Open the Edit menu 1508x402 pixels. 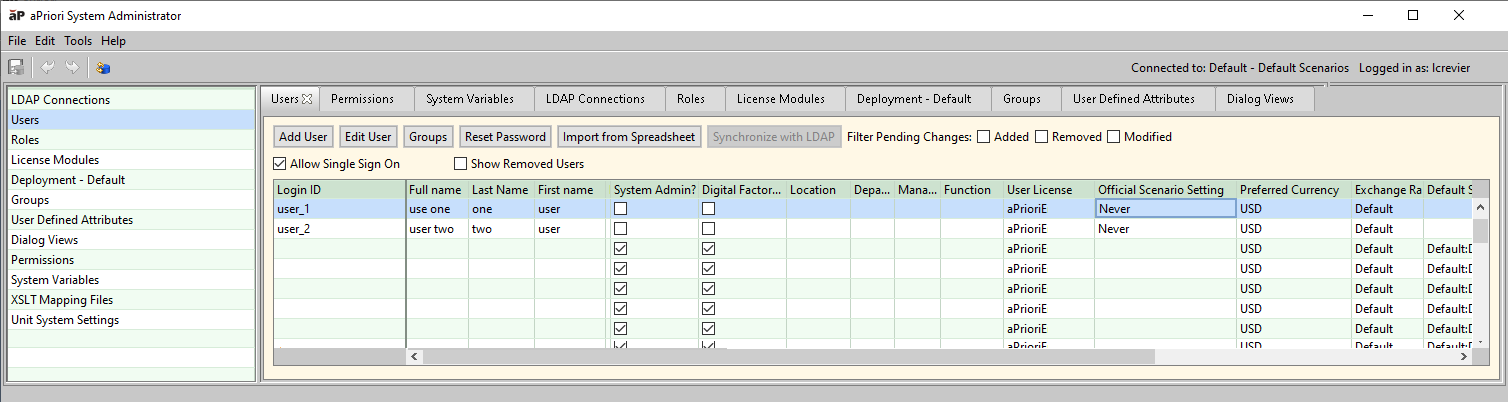45,41
